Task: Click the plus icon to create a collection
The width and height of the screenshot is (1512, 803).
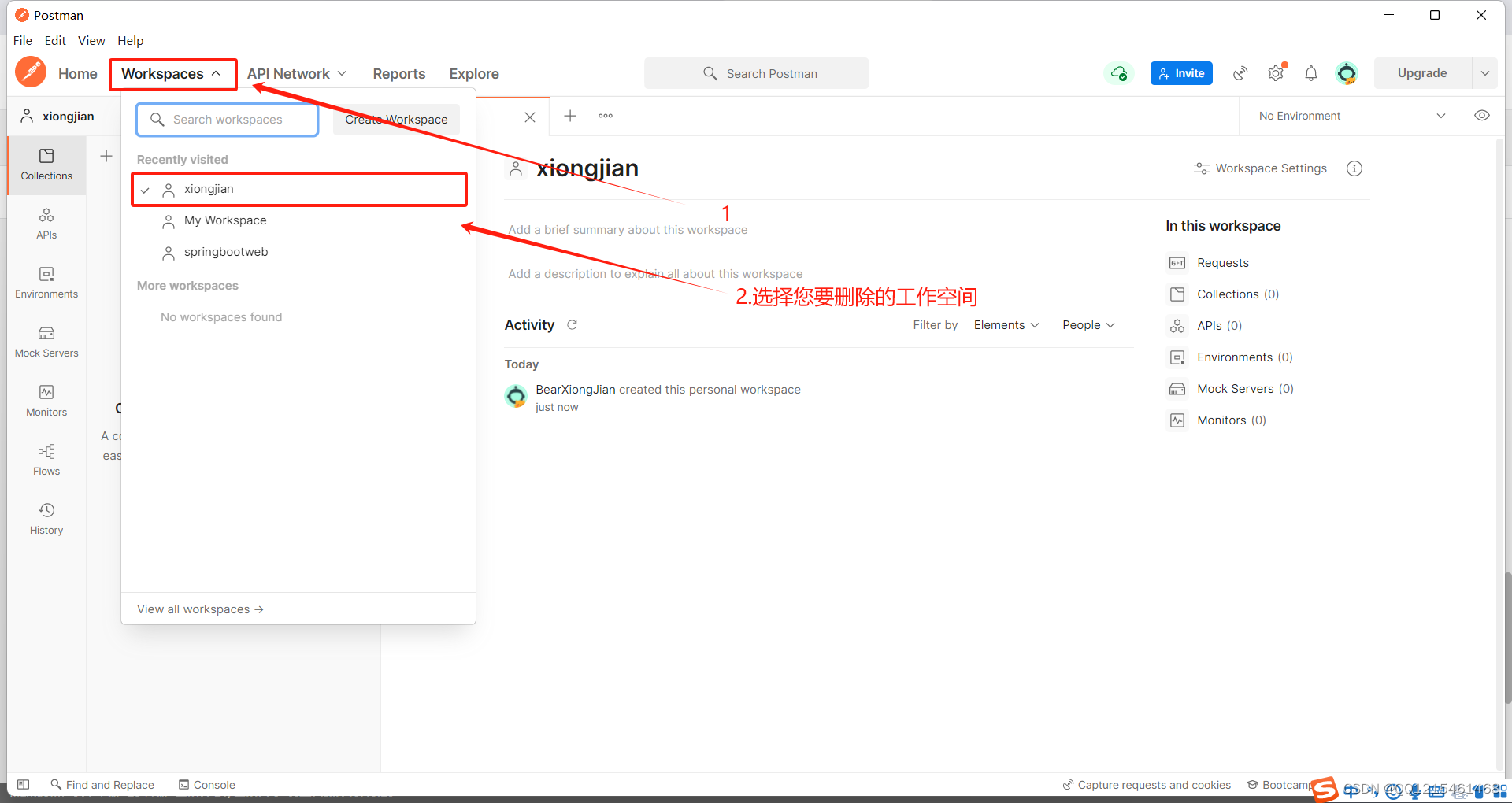Action: (106, 156)
